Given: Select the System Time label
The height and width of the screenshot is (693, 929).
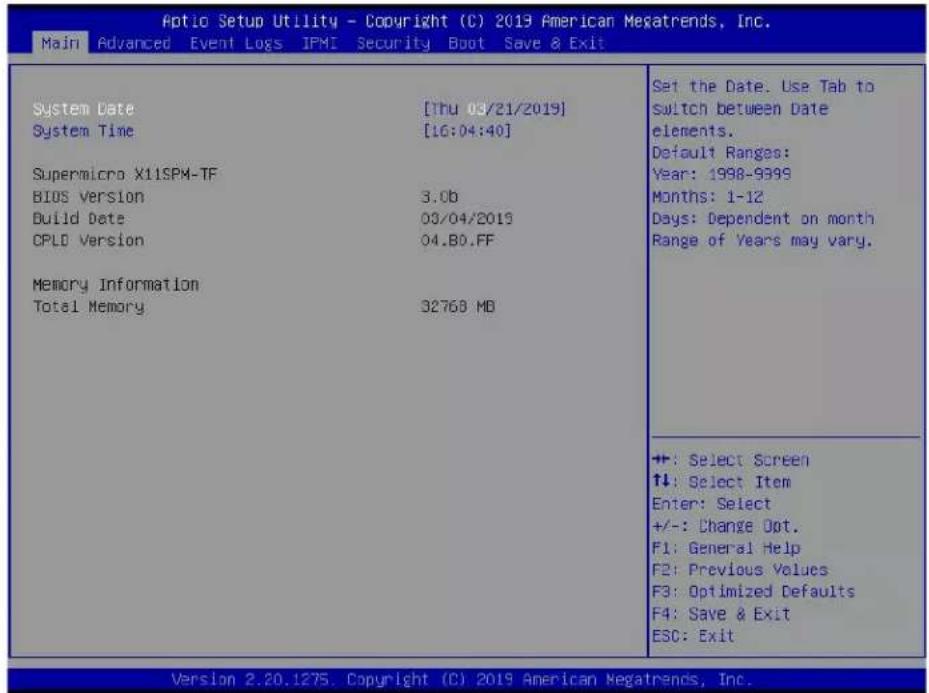Looking at the screenshot, I should click(x=84, y=131).
